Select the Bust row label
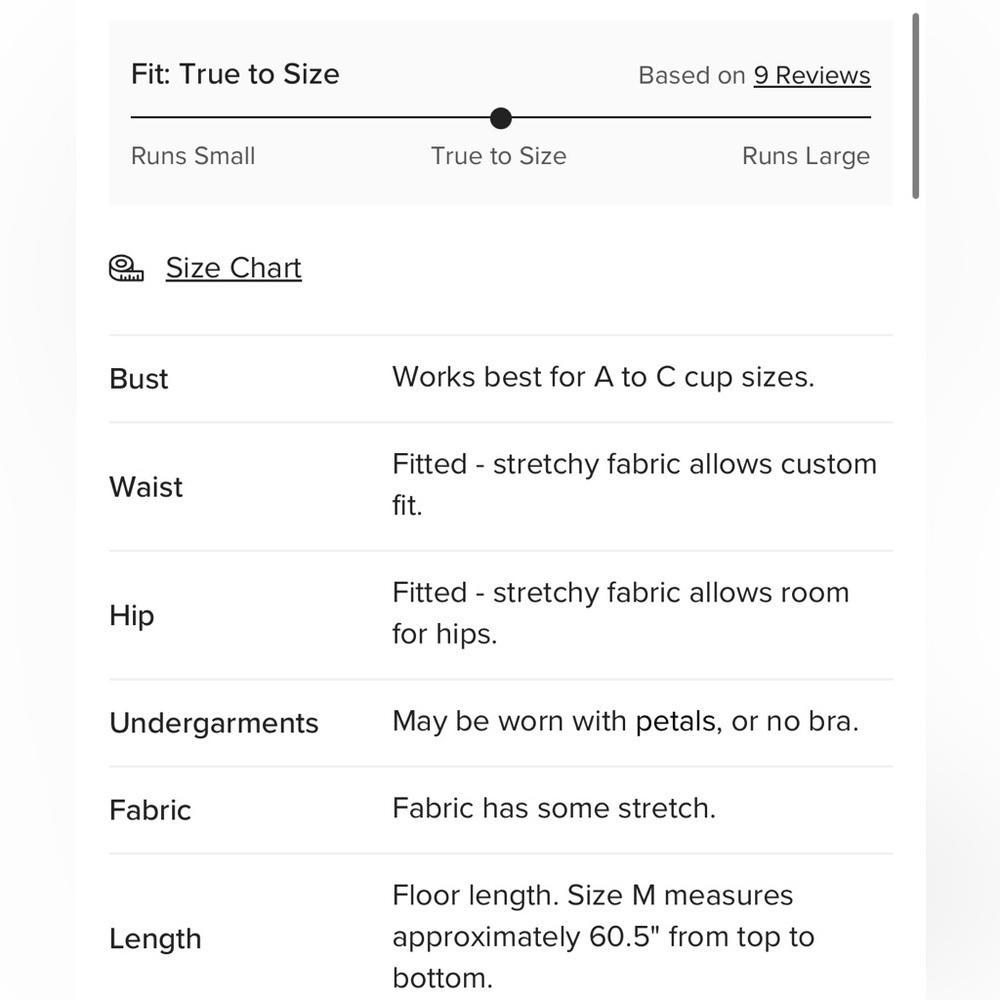1000x1000 pixels. coord(138,379)
